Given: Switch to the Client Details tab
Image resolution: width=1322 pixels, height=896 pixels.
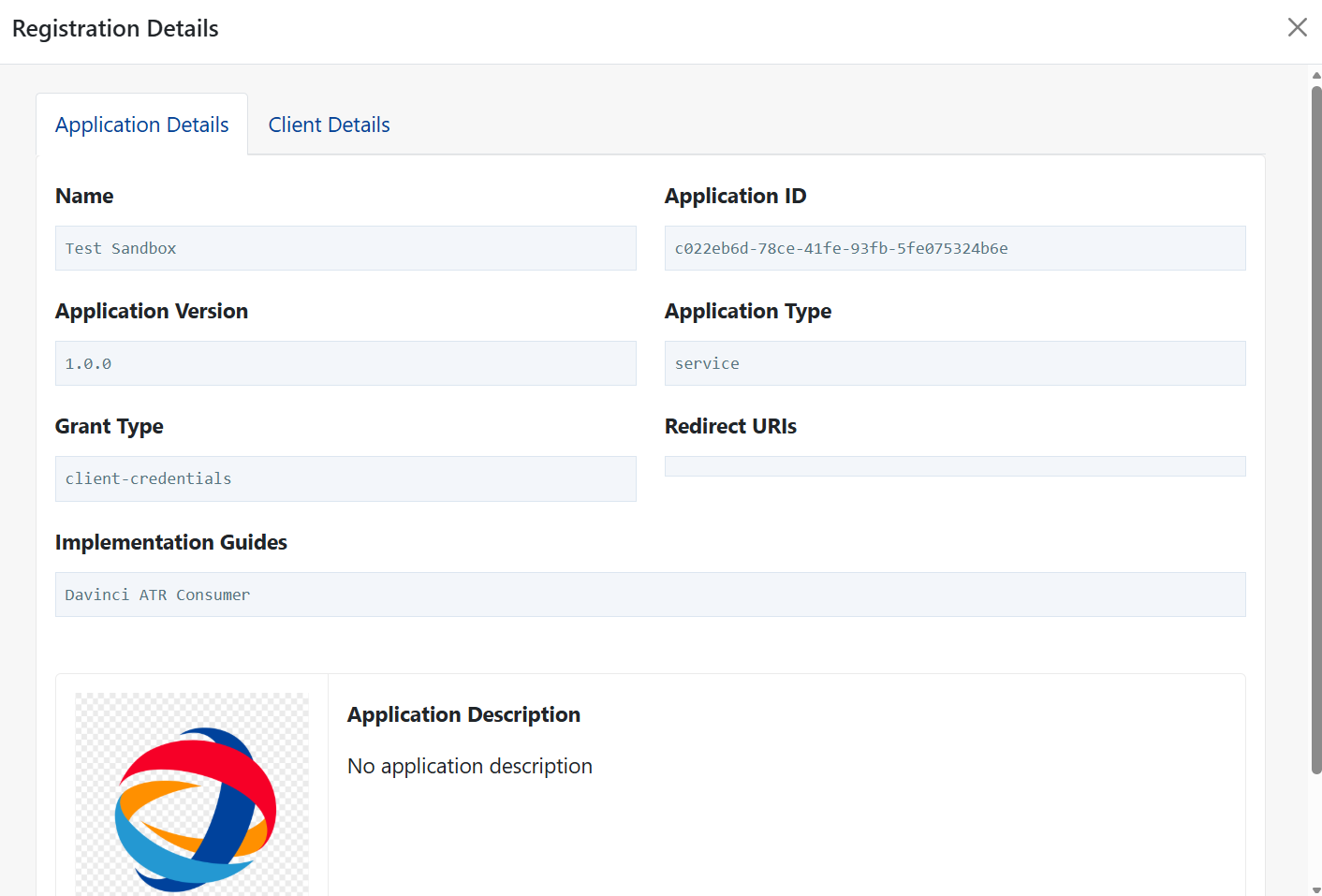Looking at the screenshot, I should (329, 125).
